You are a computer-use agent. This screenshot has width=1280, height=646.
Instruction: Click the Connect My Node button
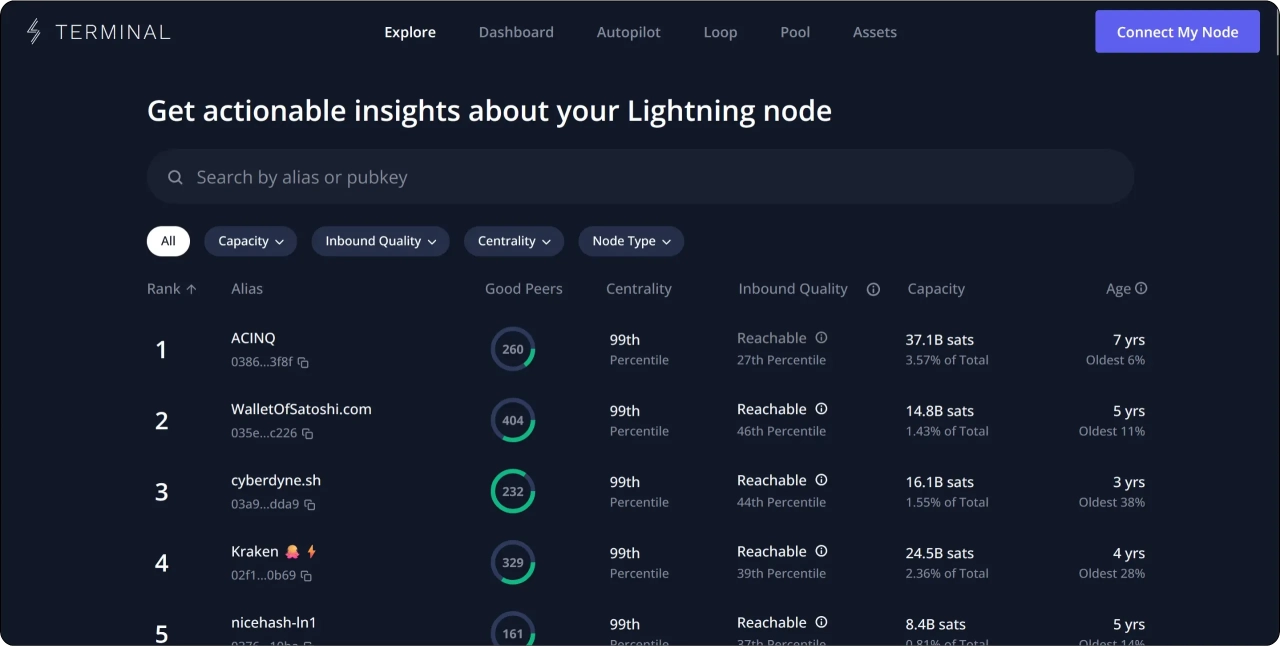1177,32
